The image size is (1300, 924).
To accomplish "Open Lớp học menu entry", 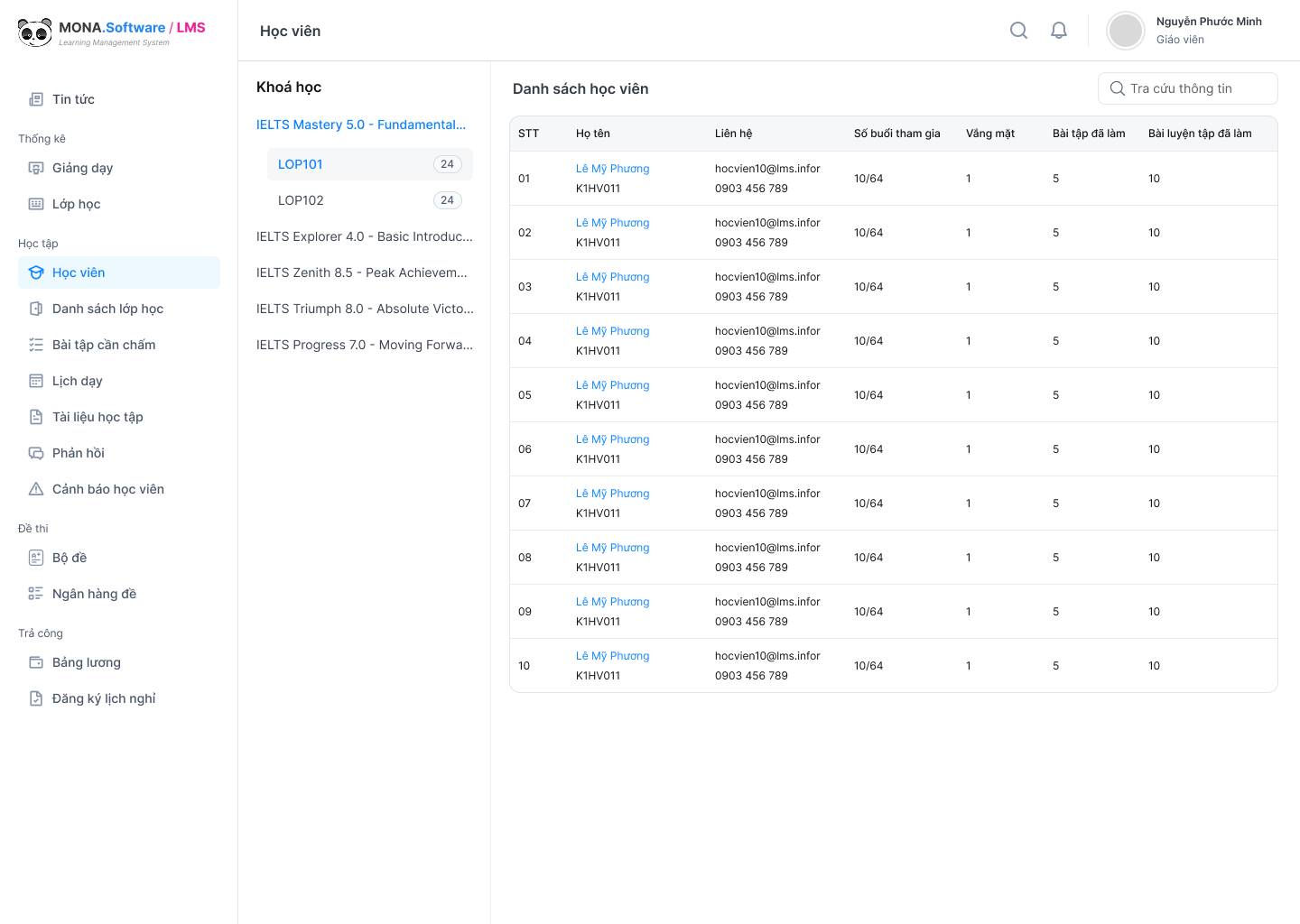I will pyautogui.click(x=119, y=204).
